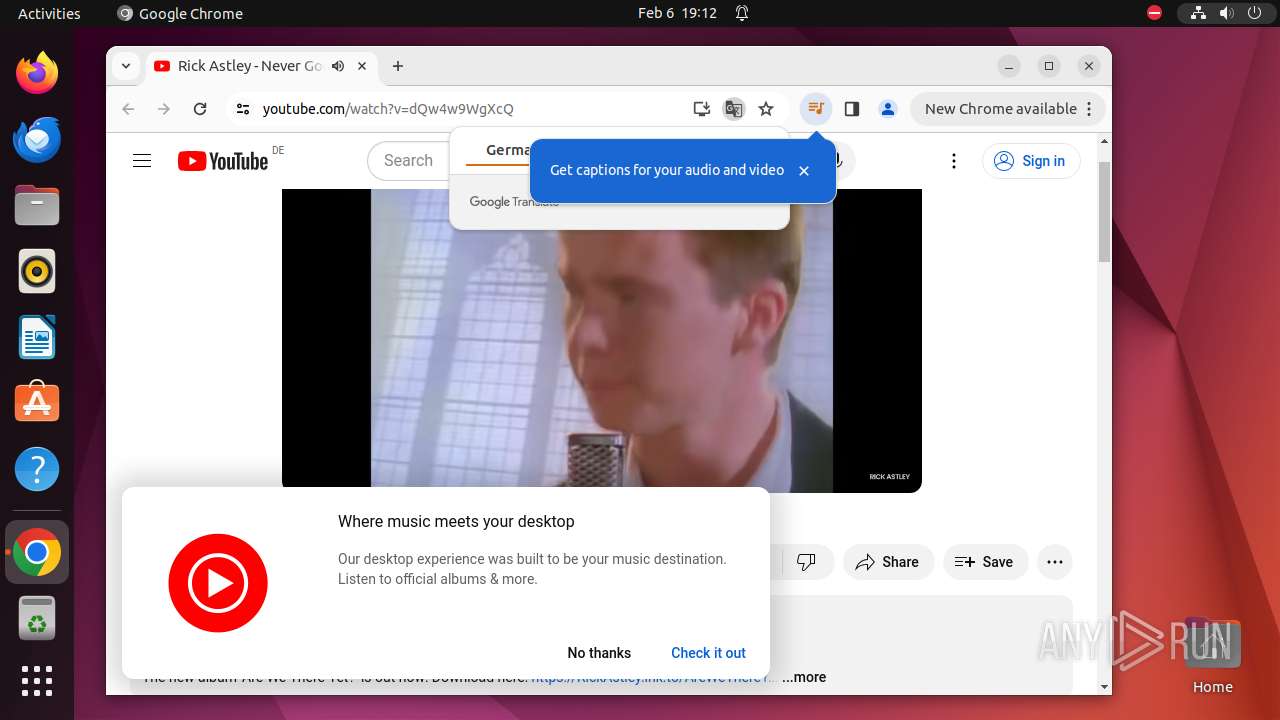The width and height of the screenshot is (1280, 720).
Task: Launch Rhythmbox from the dock
Action: [x=37, y=271]
